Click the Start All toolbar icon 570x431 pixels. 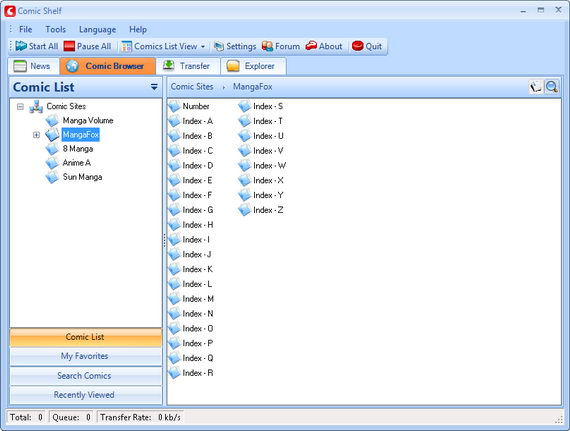21,46
